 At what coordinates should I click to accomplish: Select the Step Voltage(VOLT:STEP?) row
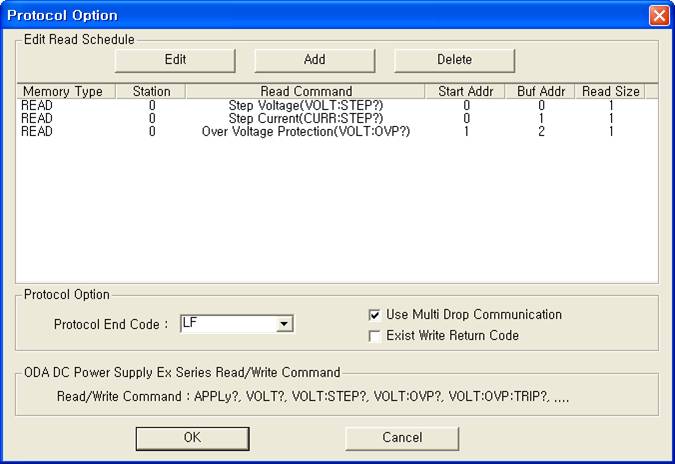[304, 104]
